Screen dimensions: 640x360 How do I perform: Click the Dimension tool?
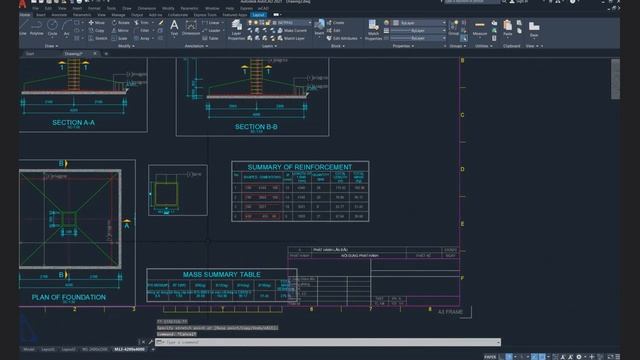click(x=191, y=28)
